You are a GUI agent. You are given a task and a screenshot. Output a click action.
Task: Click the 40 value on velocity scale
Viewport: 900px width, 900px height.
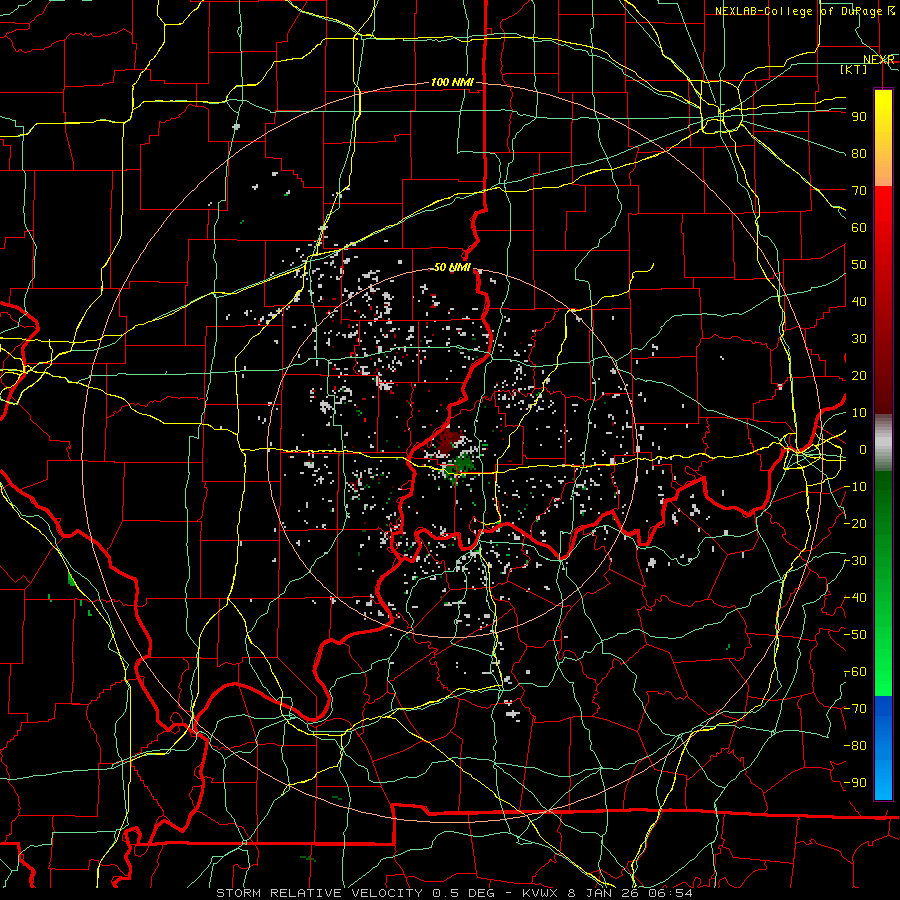[859, 302]
